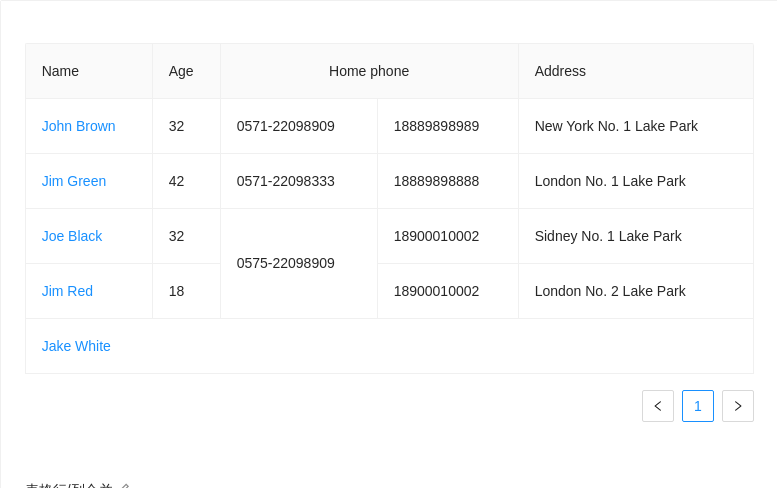This screenshot has height=488, width=777.
Task: Click the Name column header
Action: (60, 71)
